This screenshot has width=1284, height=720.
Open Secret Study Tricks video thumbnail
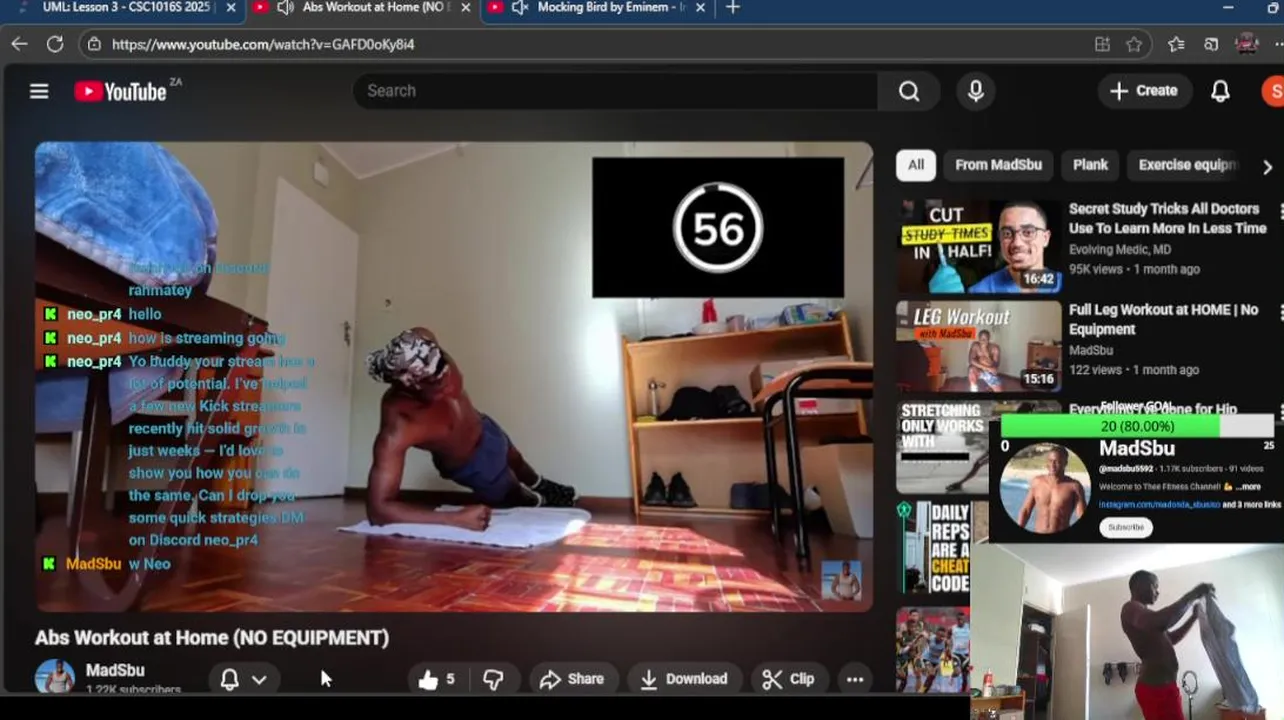[978, 246]
